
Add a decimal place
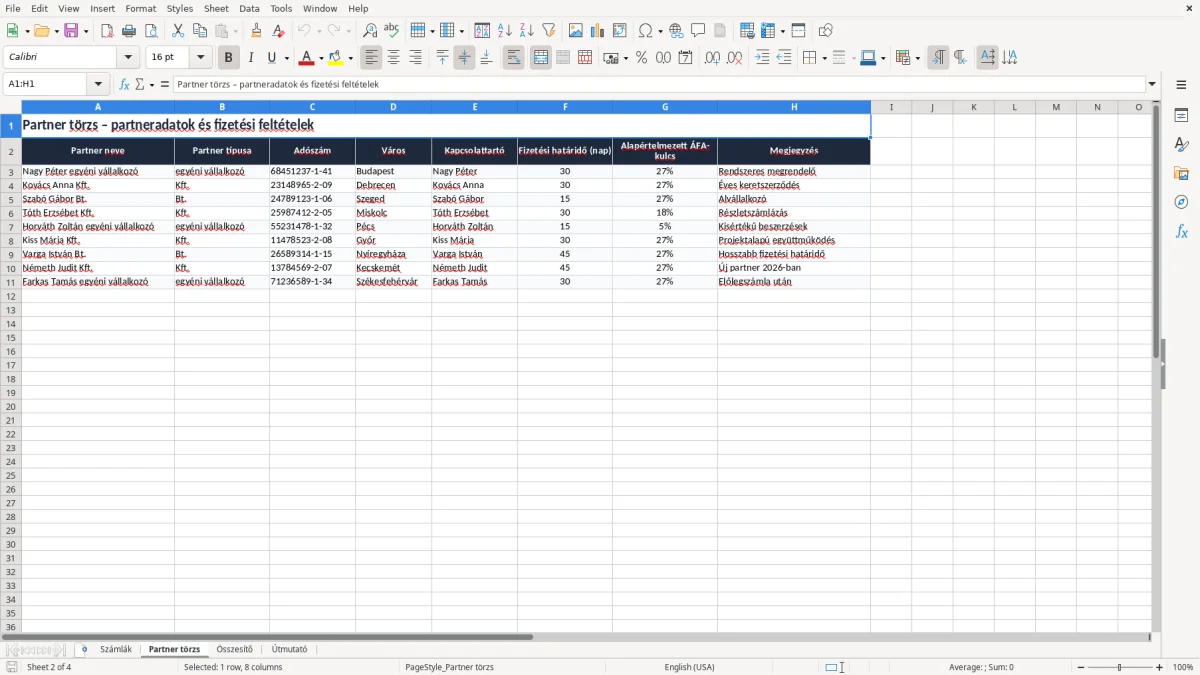point(712,58)
